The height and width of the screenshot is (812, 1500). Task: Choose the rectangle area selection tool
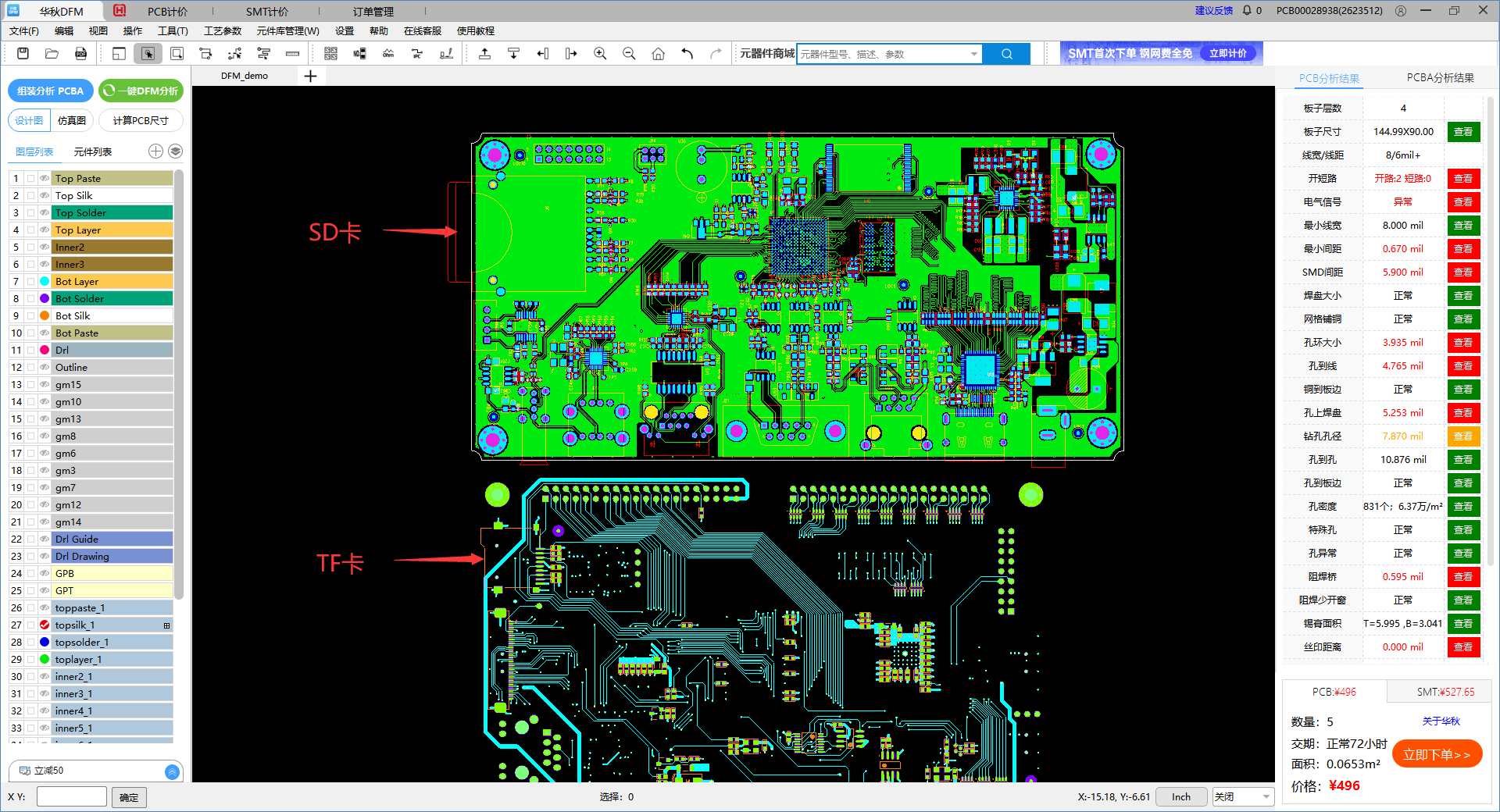click(x=177, y=53)
